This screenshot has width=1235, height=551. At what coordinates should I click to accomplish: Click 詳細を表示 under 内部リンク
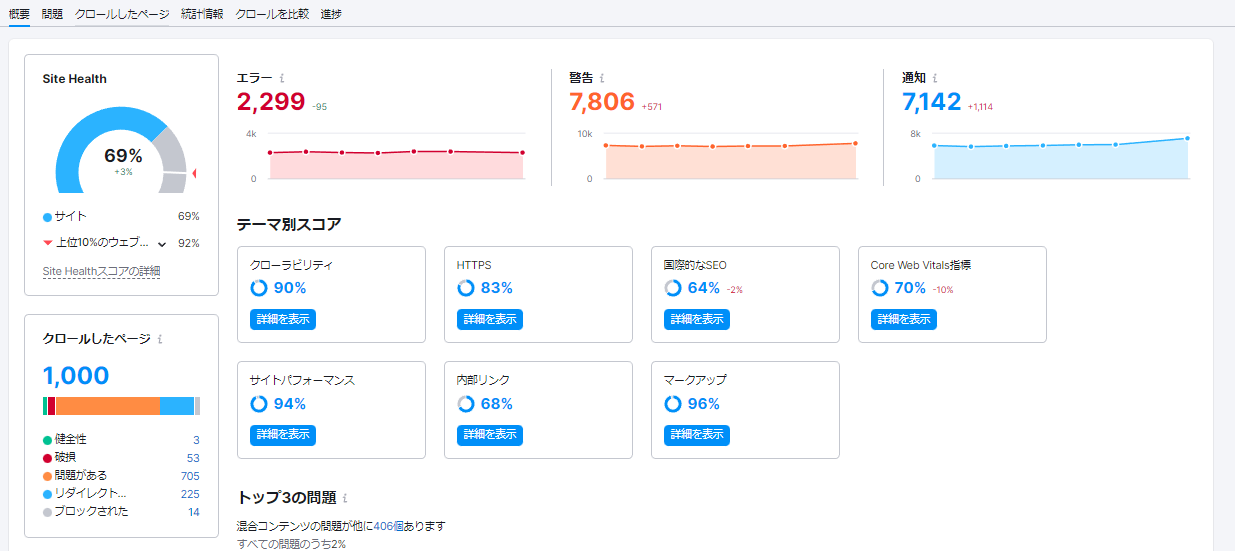[490, 434]
